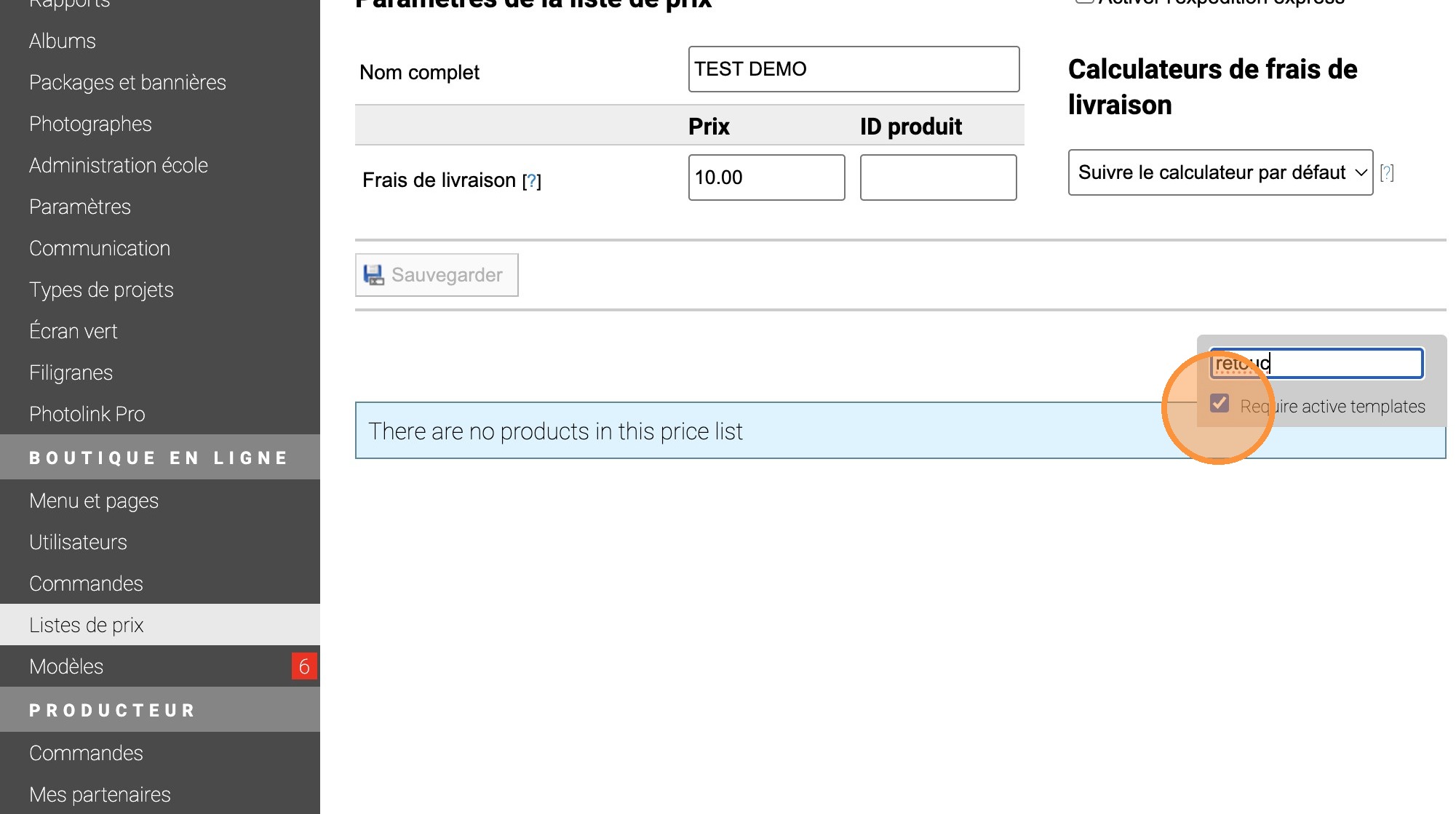Click the help icon beside calculator dropdown
The width and height of the screenshot is (1456, 814).
pos(1387,172)
